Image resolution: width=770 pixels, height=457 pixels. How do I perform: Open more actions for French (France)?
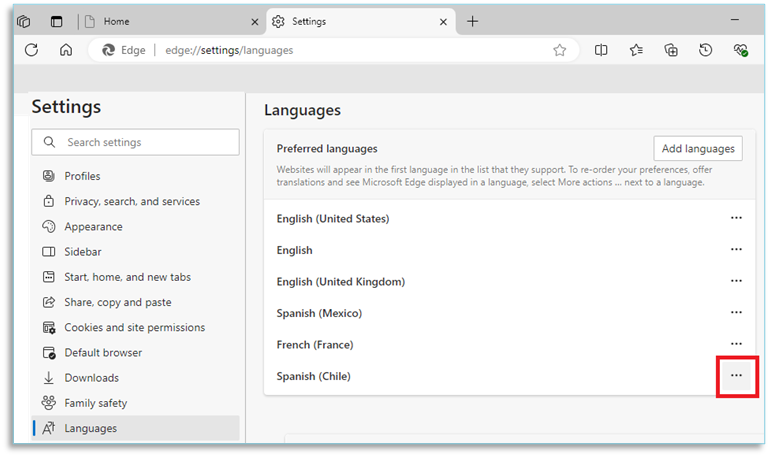tap(736, 344)
